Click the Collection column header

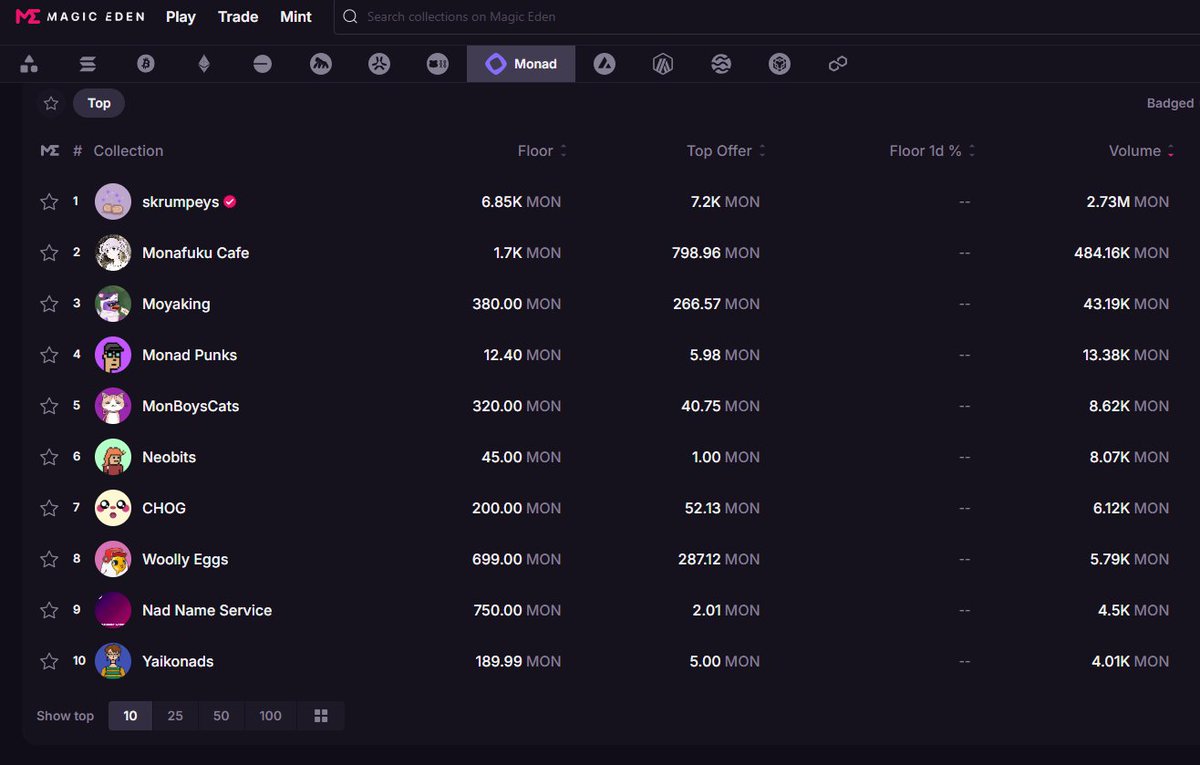pos(128,151)
